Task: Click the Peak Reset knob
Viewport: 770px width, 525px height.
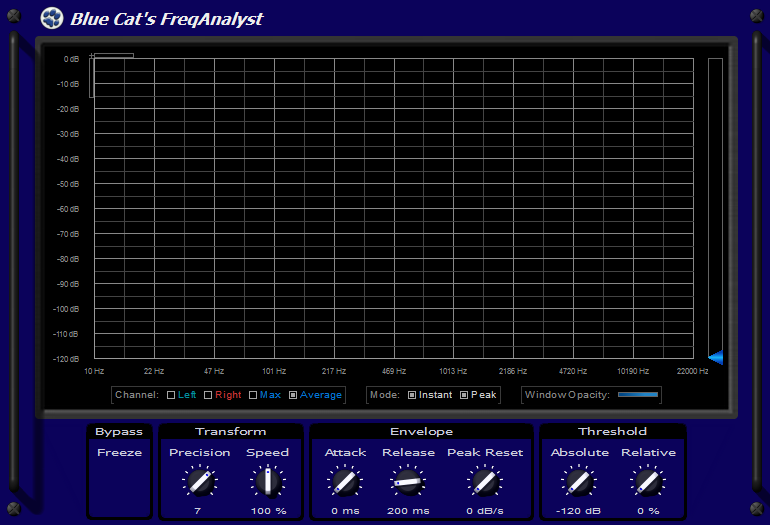Action: click(x=485, y=482)
